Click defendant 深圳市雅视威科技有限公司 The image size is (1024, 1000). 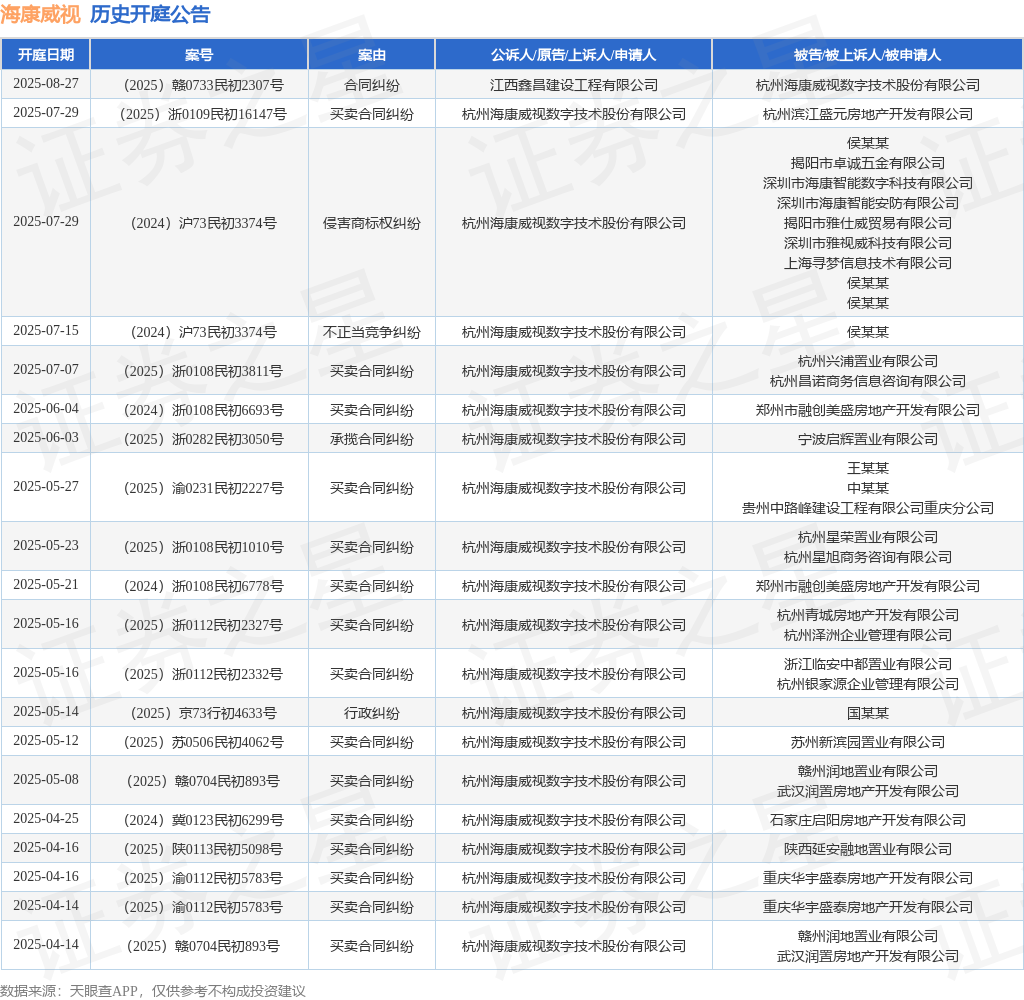pyautogui.click(x=867, y=243)
